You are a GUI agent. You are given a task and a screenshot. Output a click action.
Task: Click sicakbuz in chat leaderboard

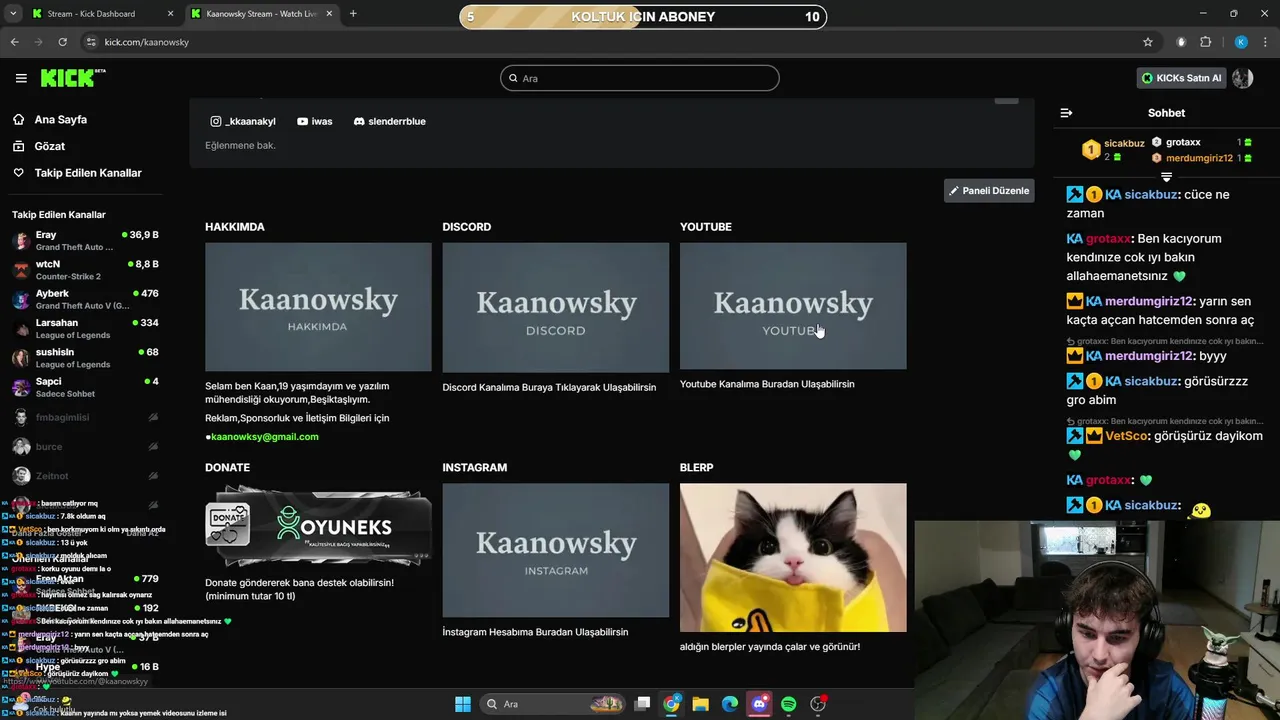click(1124, 143)
